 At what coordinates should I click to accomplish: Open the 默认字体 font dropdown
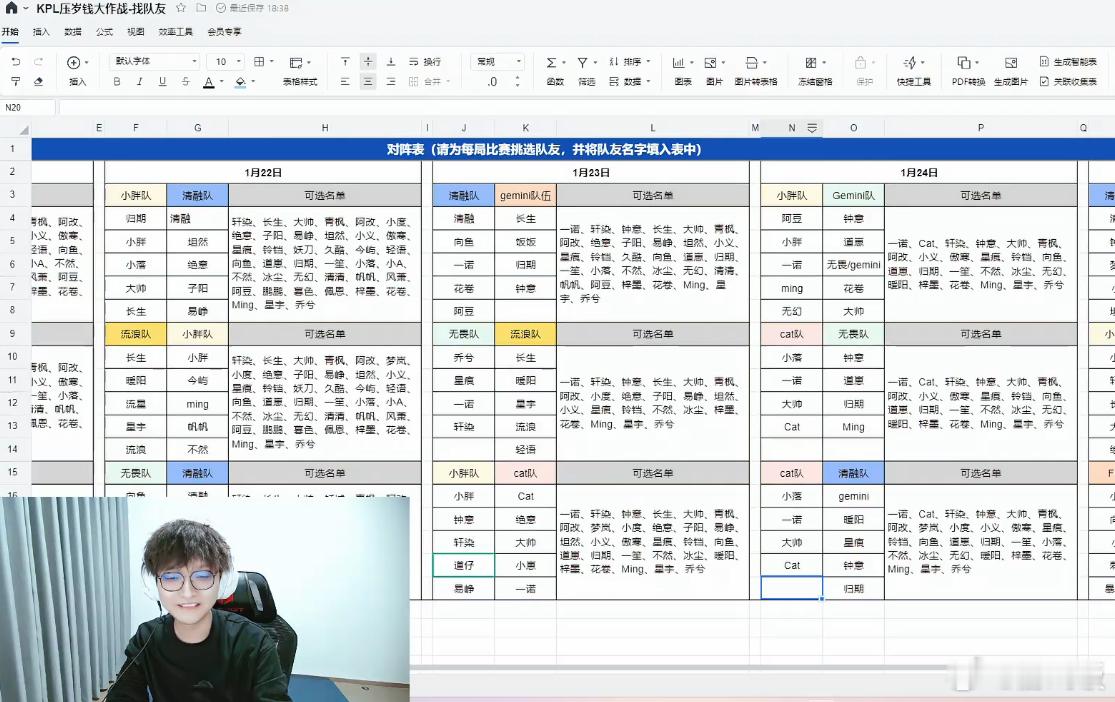tap(155, 61)
